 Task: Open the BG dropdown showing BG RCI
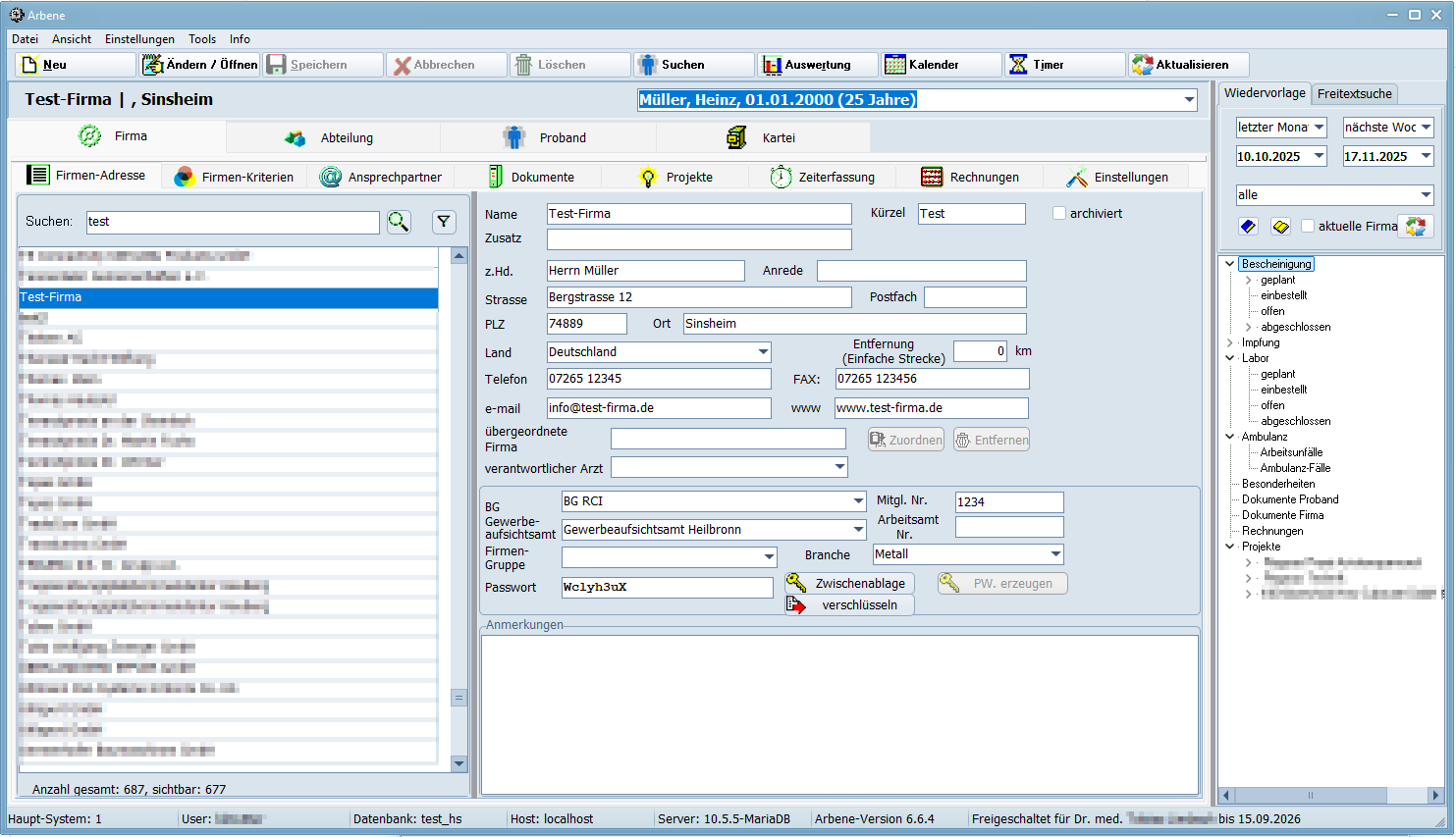pos(858,501)
